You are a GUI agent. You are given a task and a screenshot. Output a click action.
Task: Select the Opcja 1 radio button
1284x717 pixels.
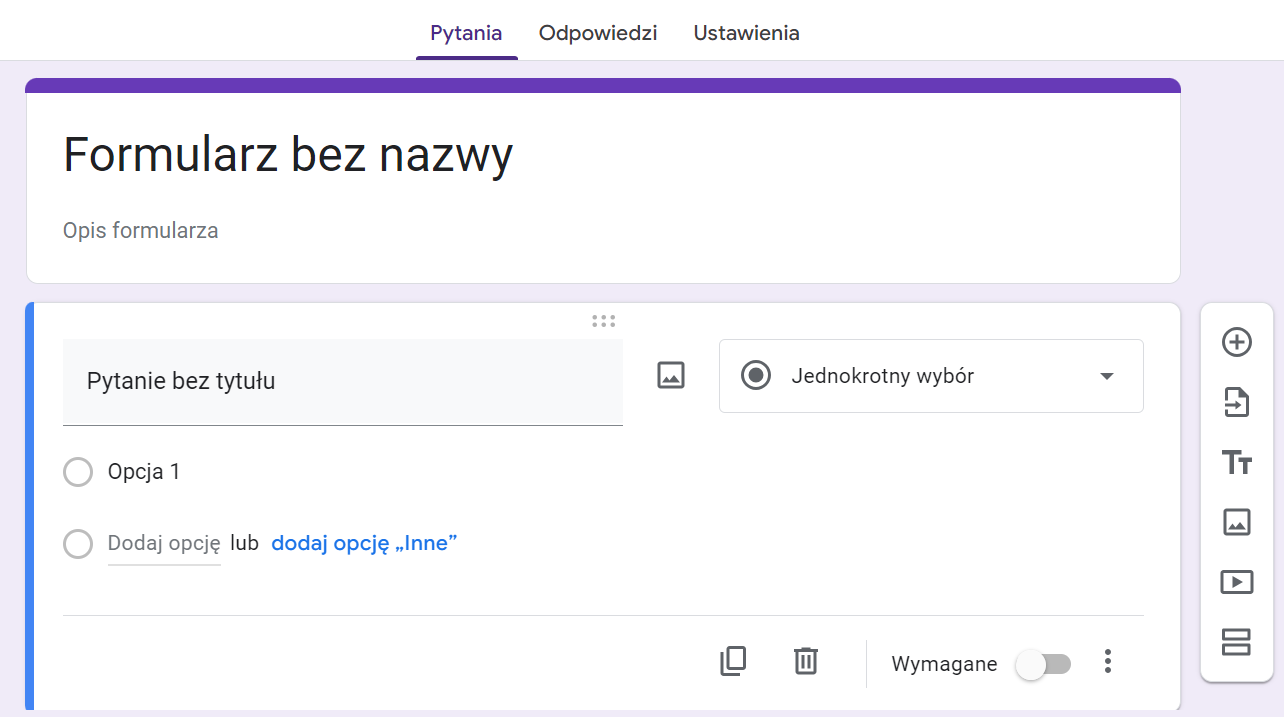(78, 472)
